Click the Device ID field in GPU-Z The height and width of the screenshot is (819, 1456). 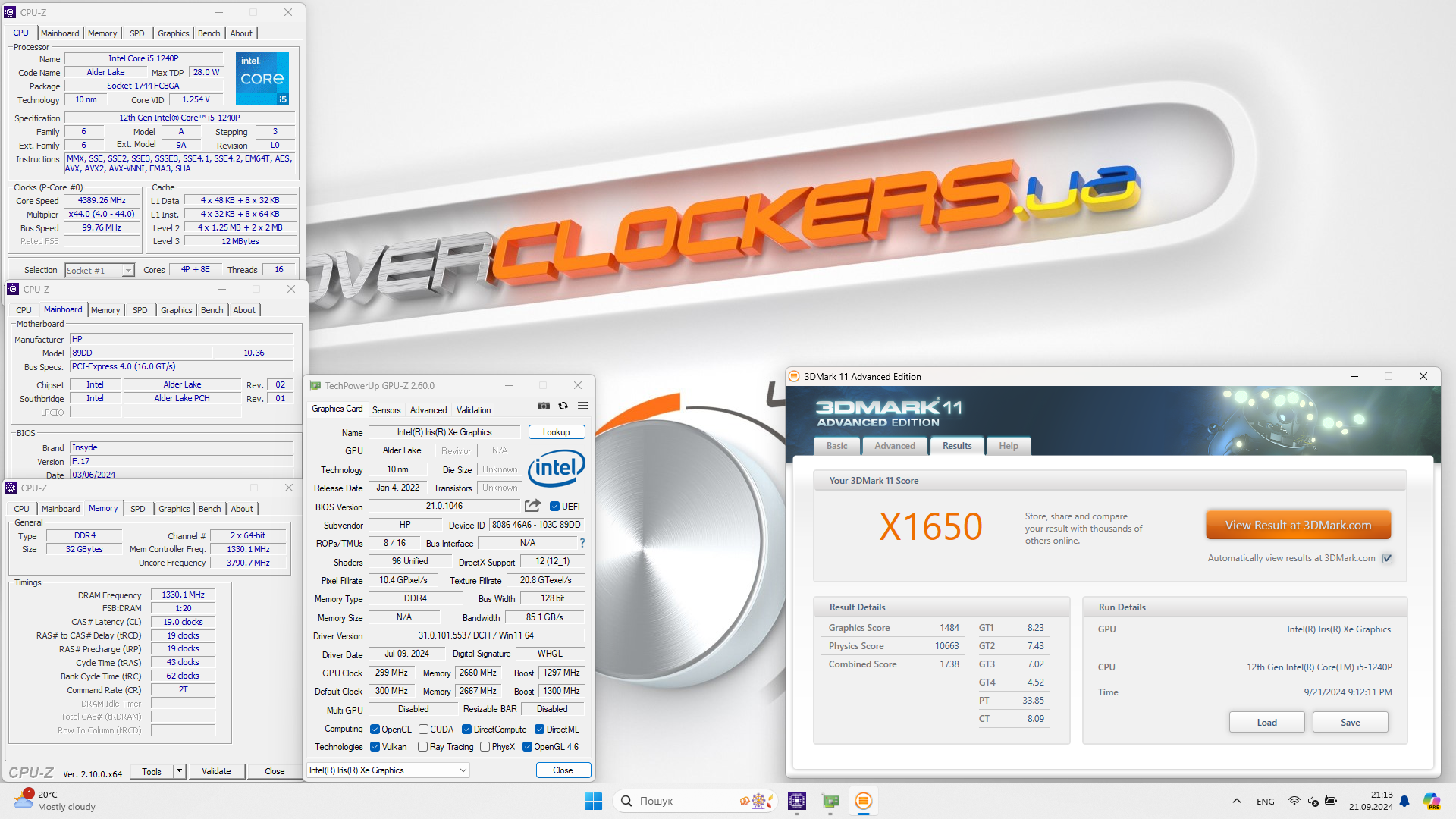(x=536, y=525)
